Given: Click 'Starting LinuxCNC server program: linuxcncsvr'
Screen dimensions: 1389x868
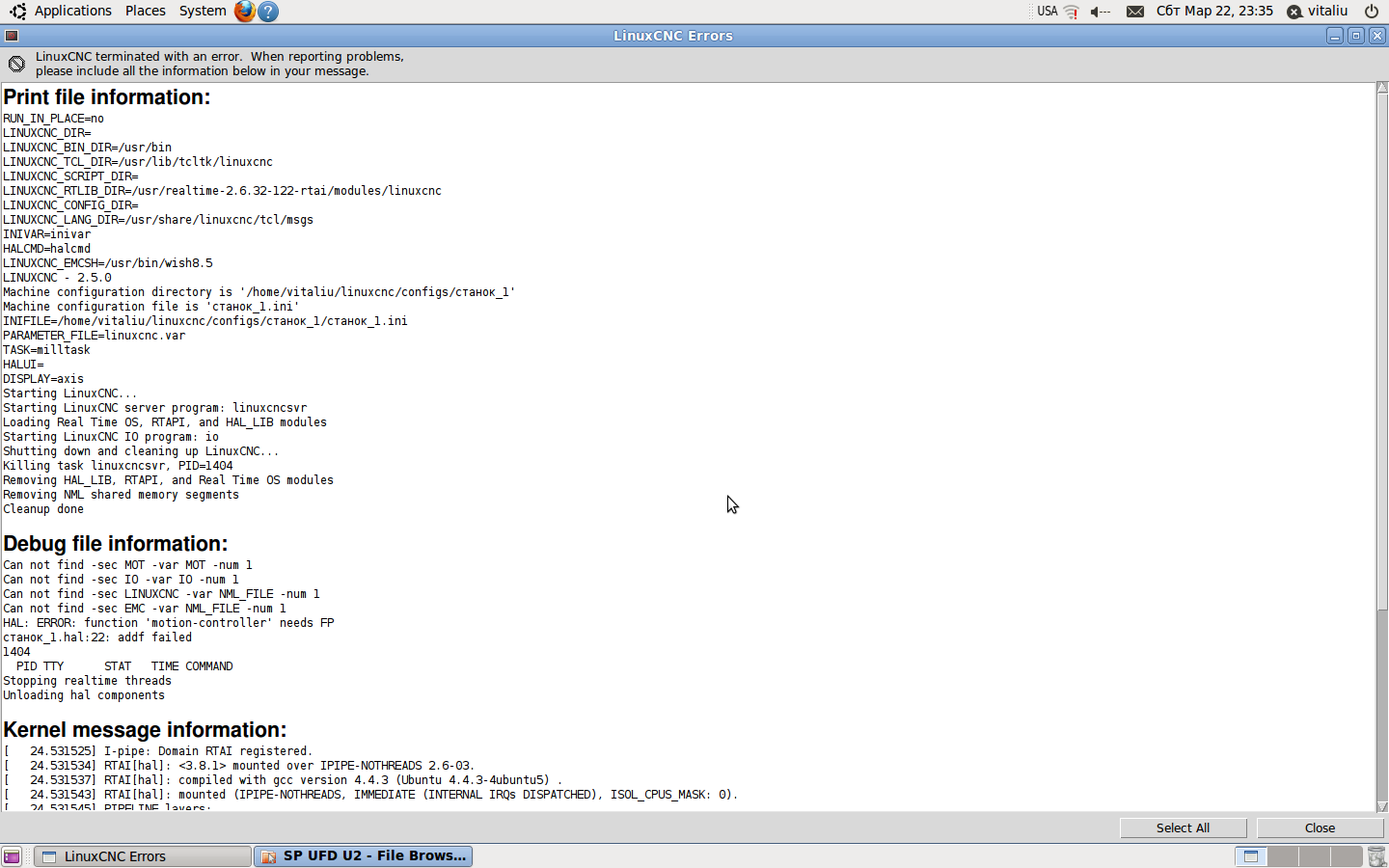Looking at the screenshot, I should [155, 408].
